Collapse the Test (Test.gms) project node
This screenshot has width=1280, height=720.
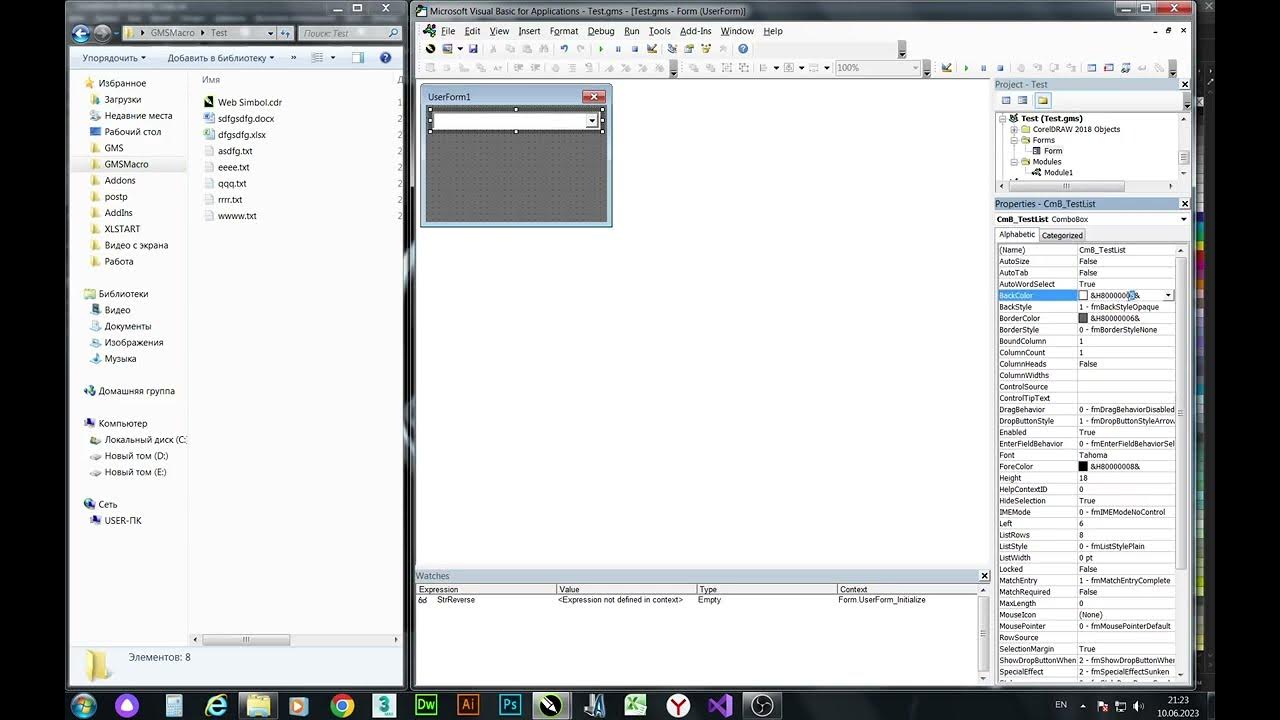pyautogui.click(x=1003, y=118)
